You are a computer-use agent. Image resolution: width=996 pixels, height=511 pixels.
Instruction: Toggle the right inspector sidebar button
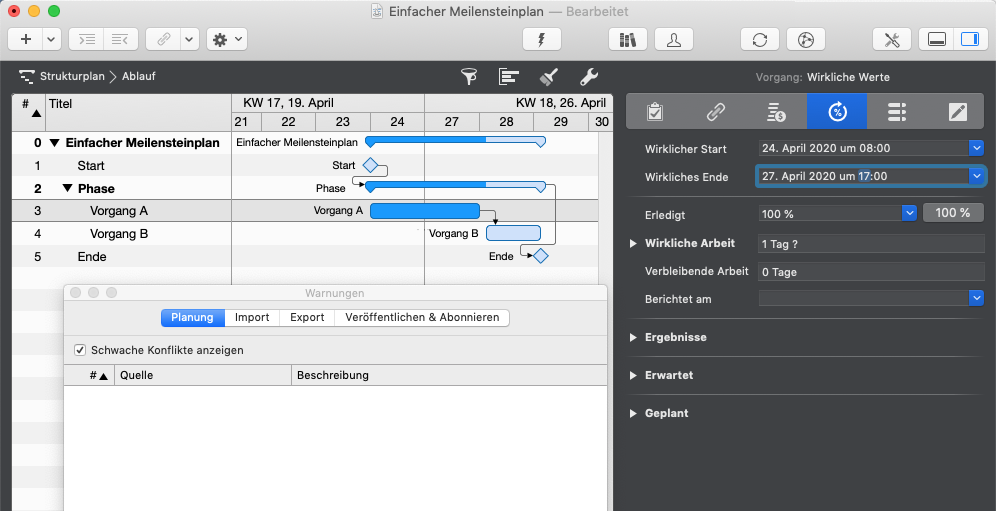(968, 39)
